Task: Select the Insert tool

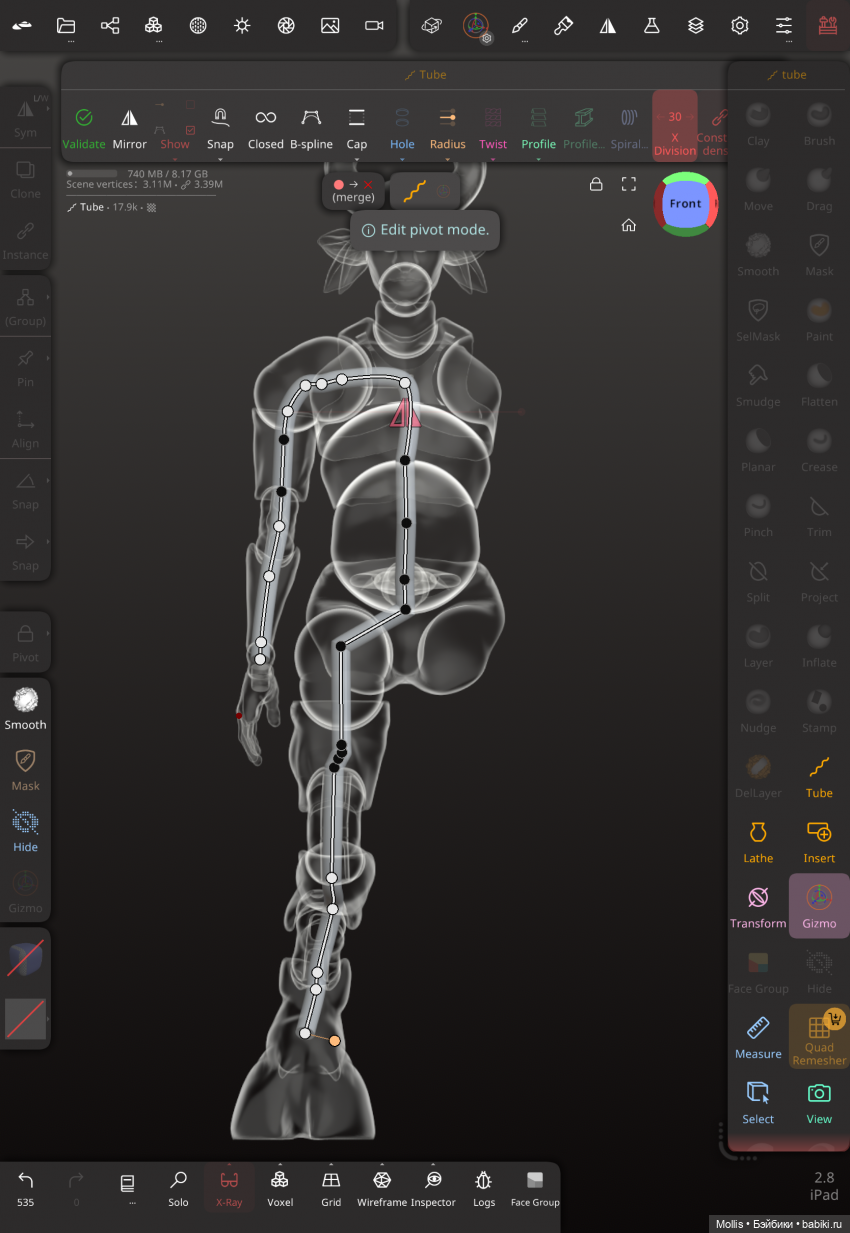Action: [819, 840]
